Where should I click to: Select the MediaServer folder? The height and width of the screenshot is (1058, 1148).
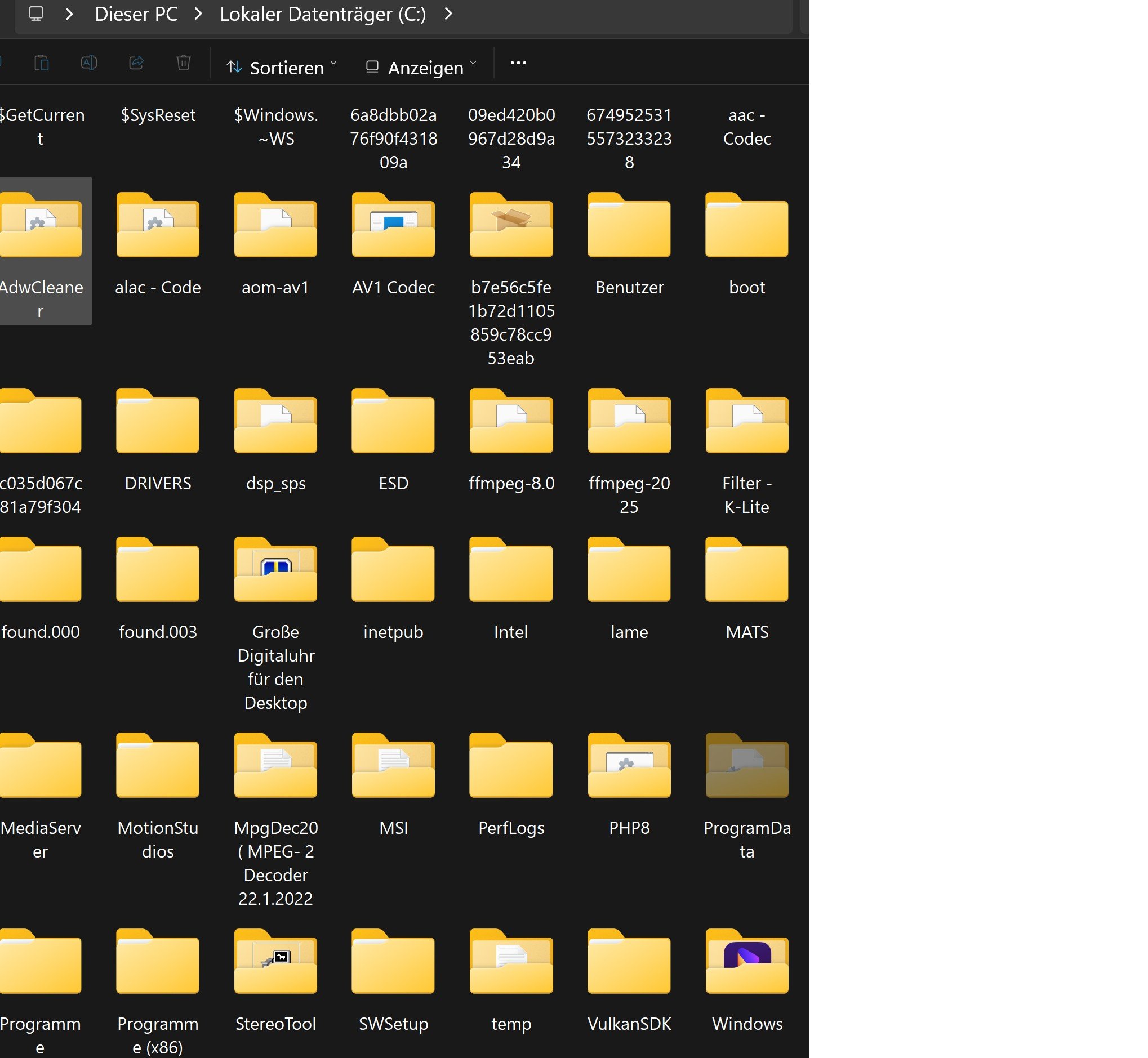pos(40,797)
